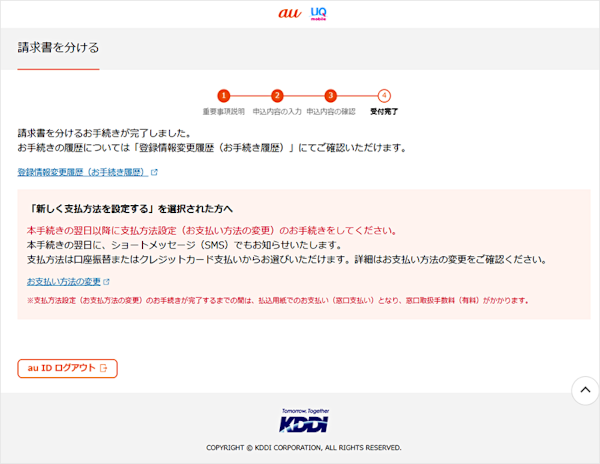Viewport: 600px width, 464px height.
Task: Click the UQ mobile logo
Action: 318,13
